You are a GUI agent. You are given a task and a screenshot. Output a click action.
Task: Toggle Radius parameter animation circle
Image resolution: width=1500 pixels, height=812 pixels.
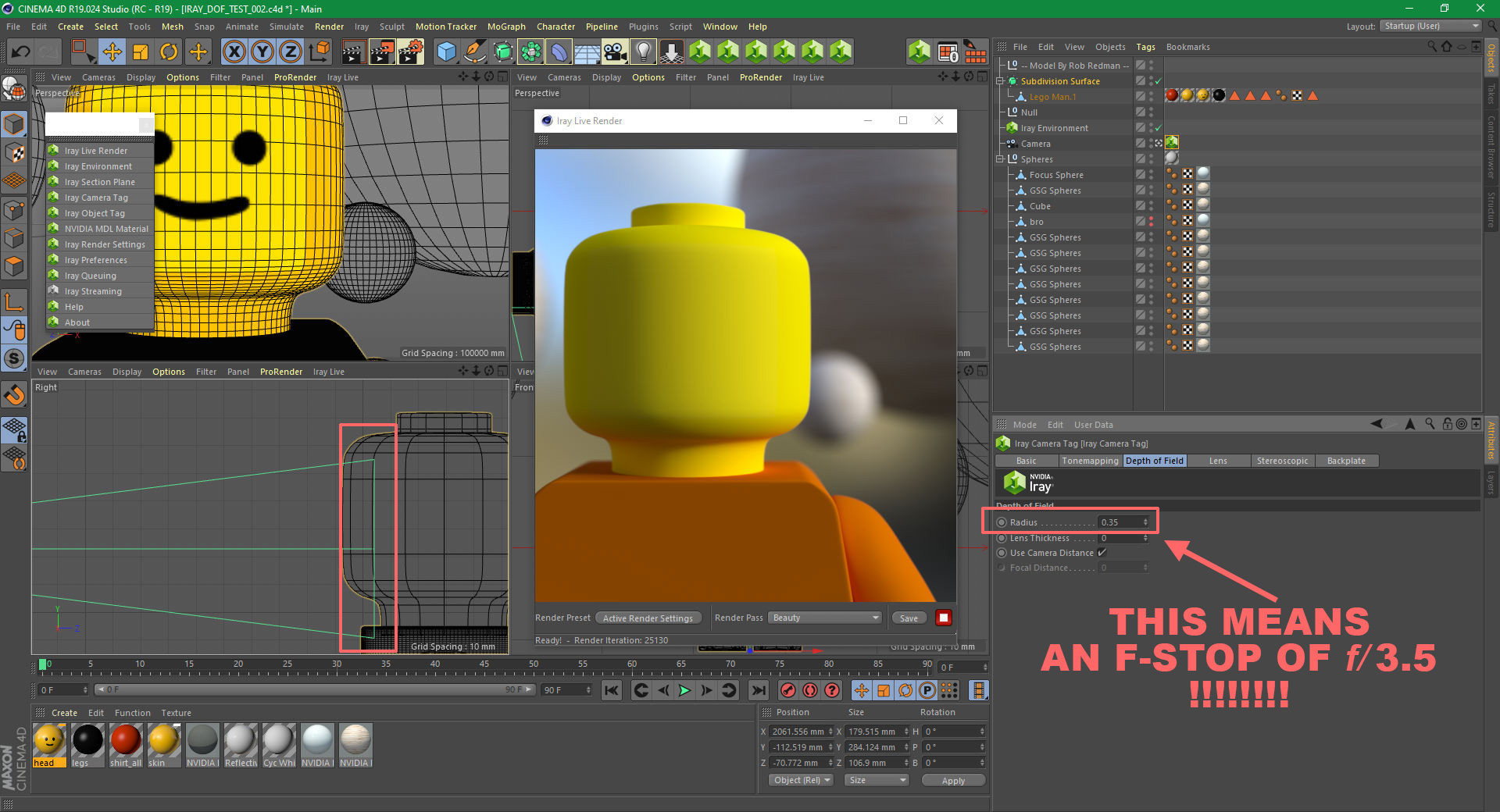(1002, 522)
